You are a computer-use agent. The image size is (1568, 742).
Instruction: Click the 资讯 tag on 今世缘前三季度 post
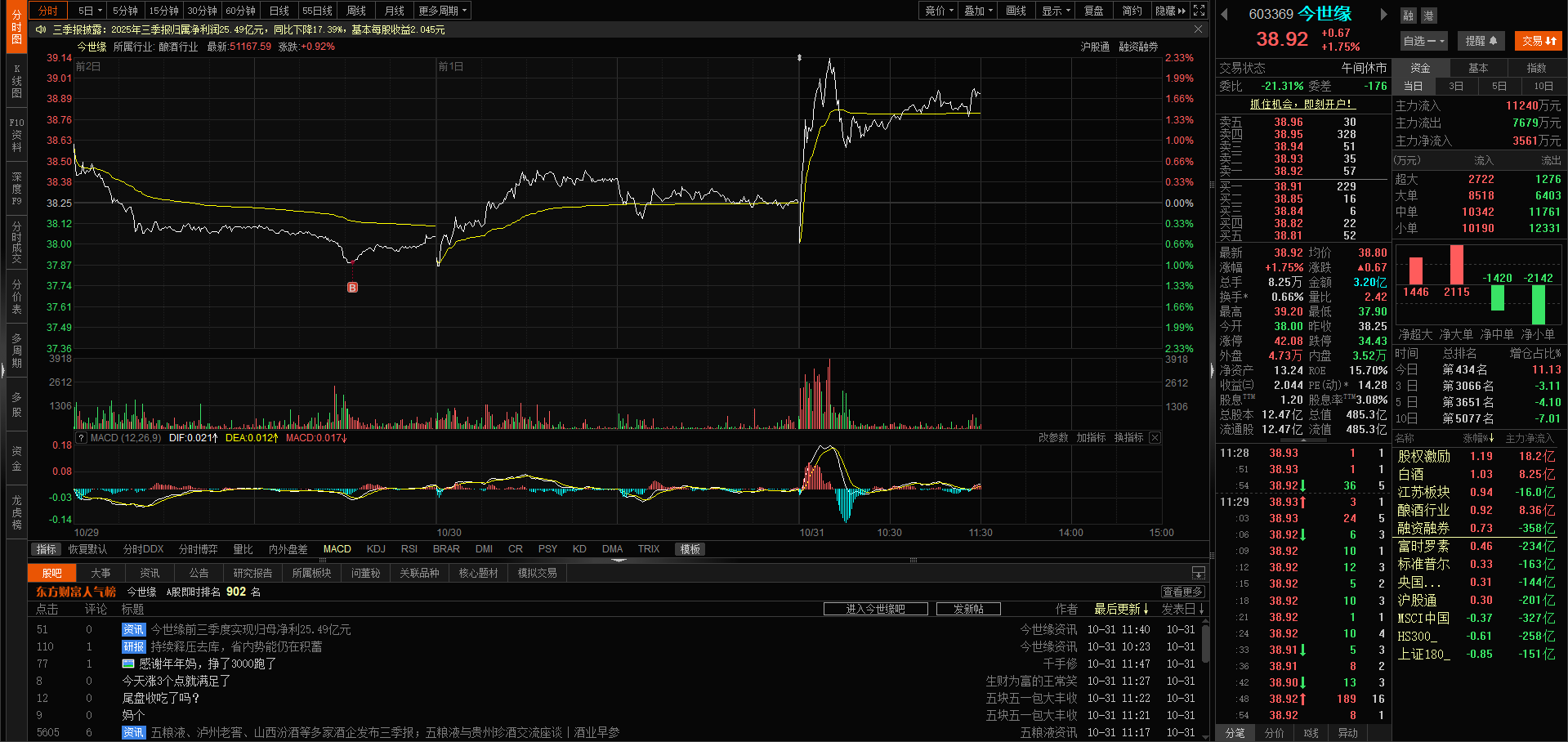(133, 630)
